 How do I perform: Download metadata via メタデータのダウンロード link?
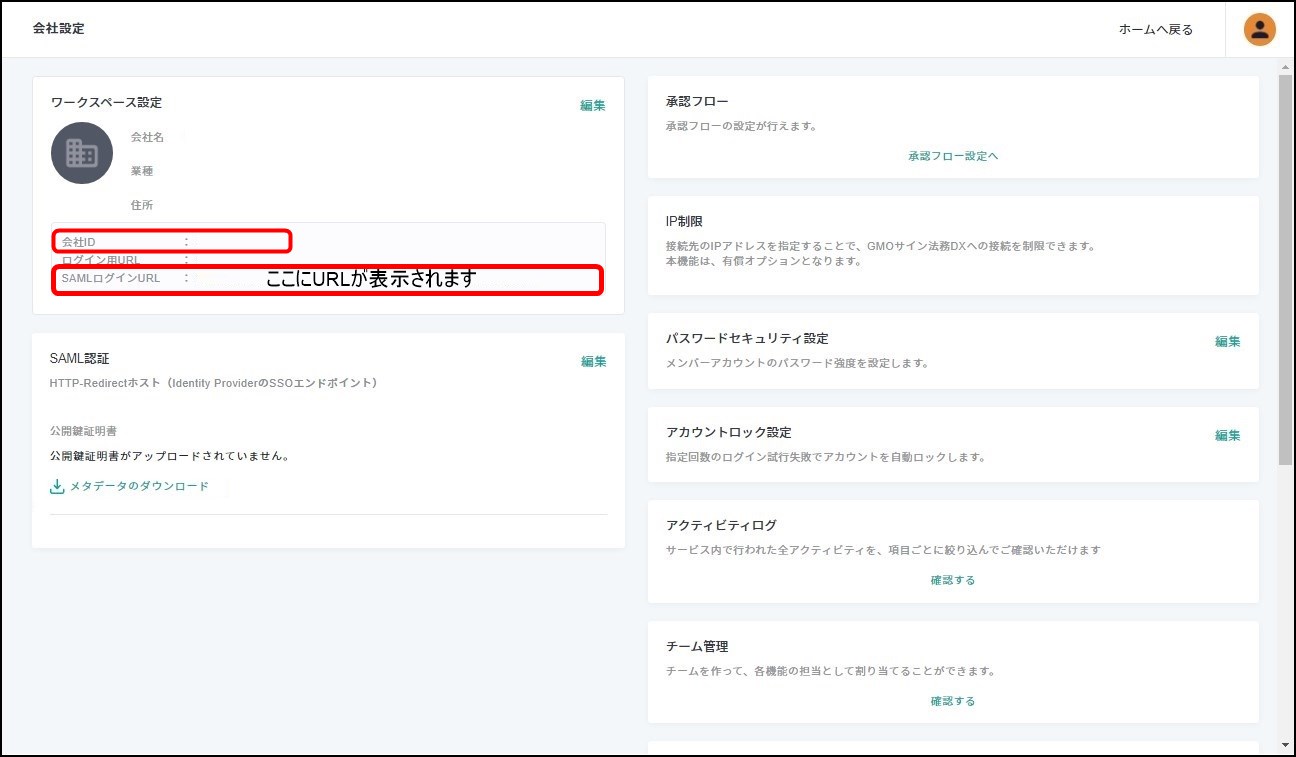pos(139,486)
